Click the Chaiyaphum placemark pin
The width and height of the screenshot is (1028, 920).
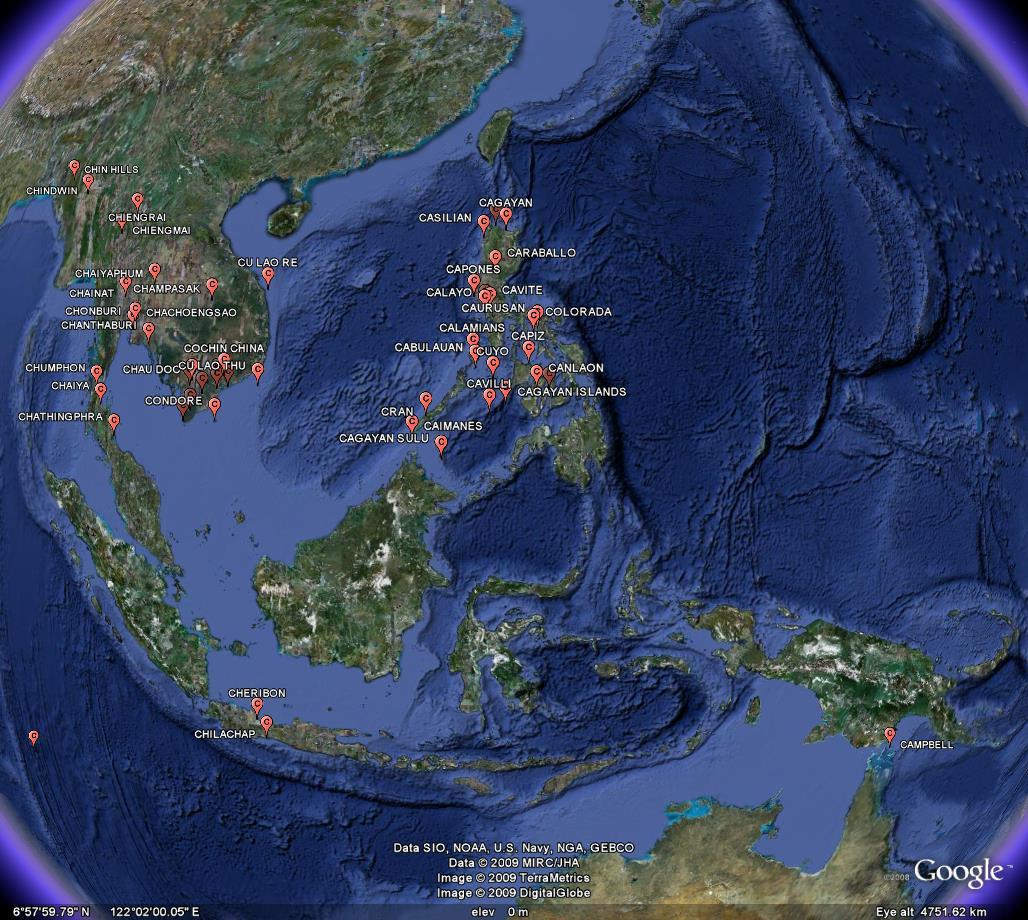tap(154, 271)
